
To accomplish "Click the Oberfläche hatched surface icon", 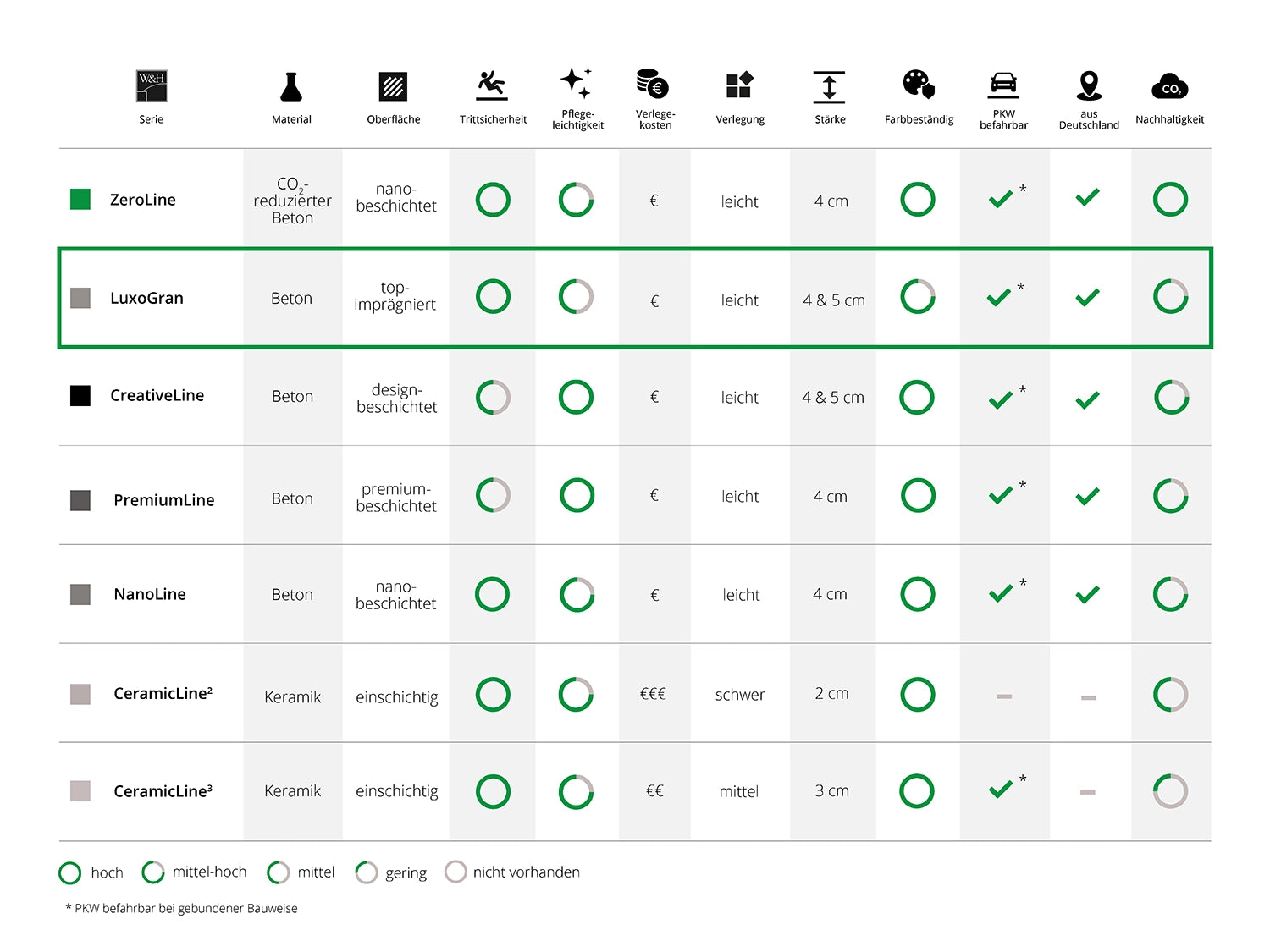I will [393, 86].
